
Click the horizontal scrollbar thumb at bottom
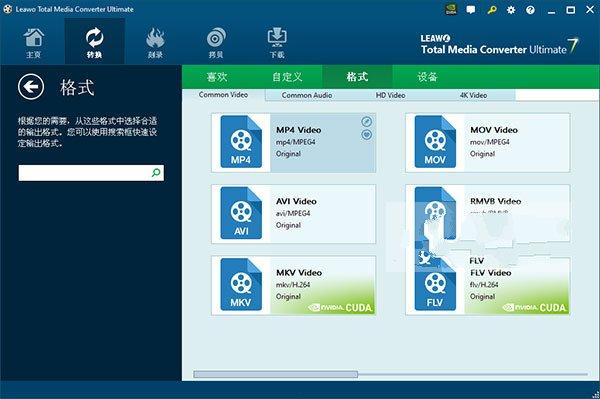coord(276,374)
